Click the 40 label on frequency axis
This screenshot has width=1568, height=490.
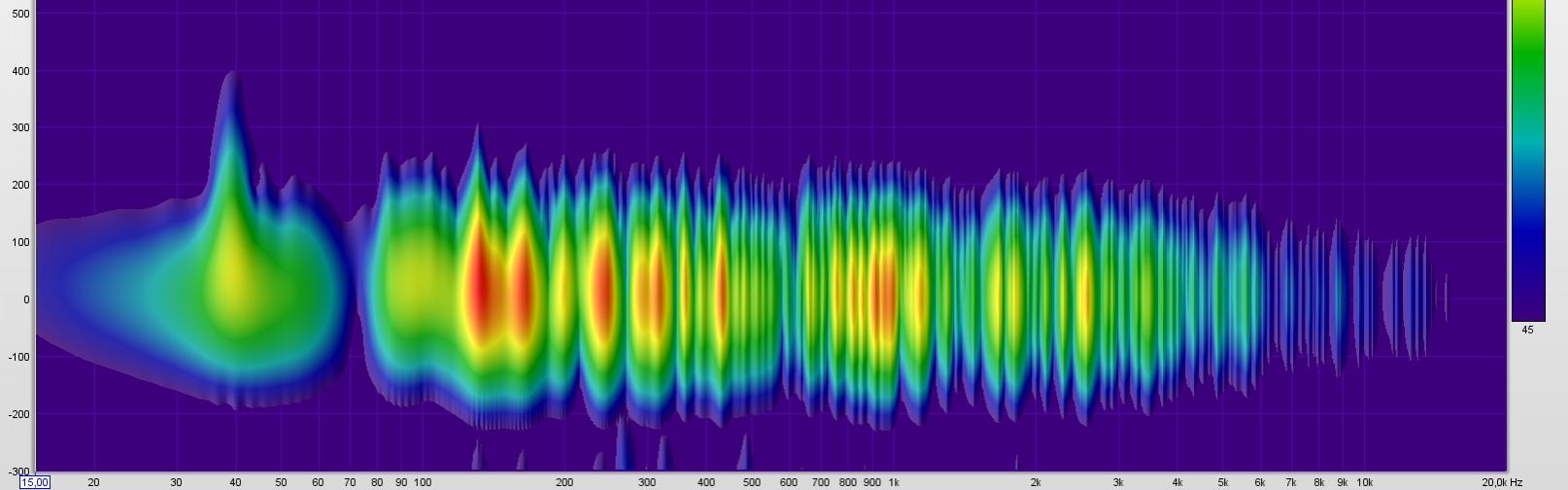click(235, 482)
